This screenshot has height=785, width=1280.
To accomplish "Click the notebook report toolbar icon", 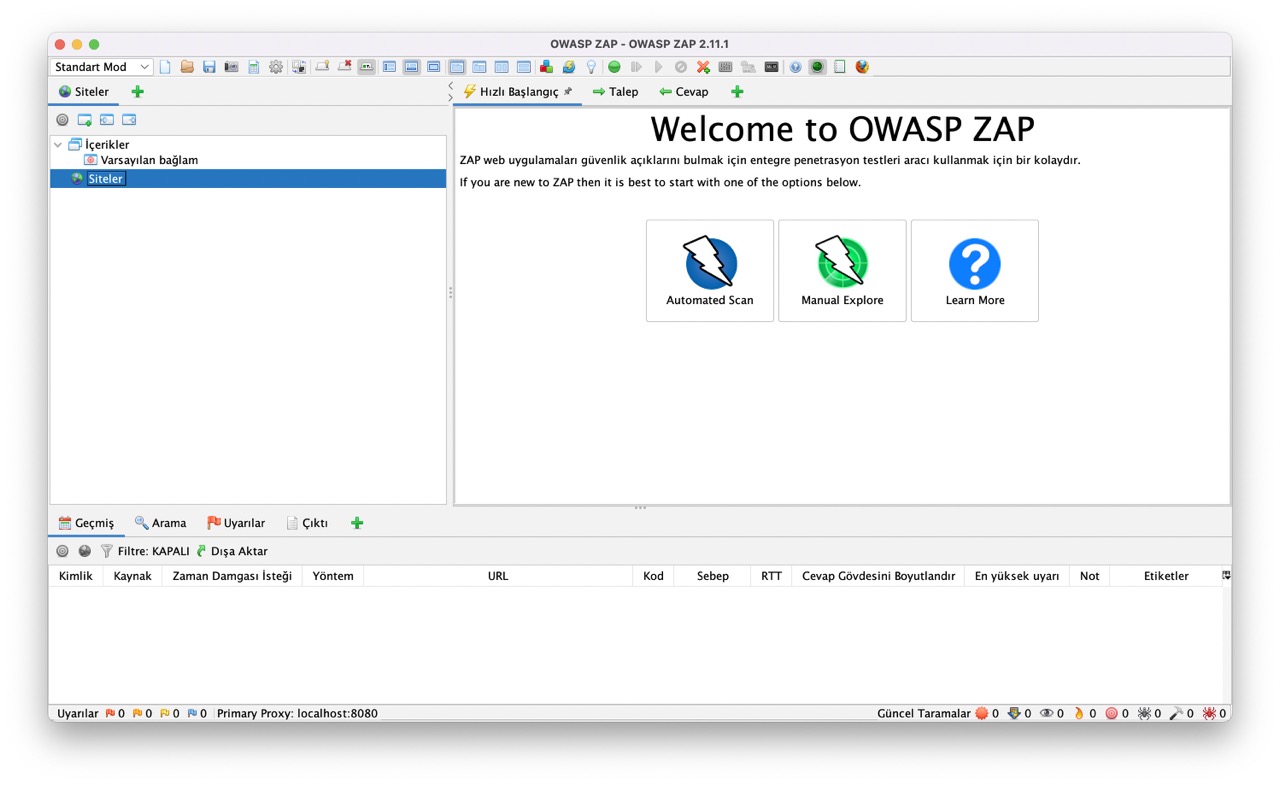I will coord(840,67).
